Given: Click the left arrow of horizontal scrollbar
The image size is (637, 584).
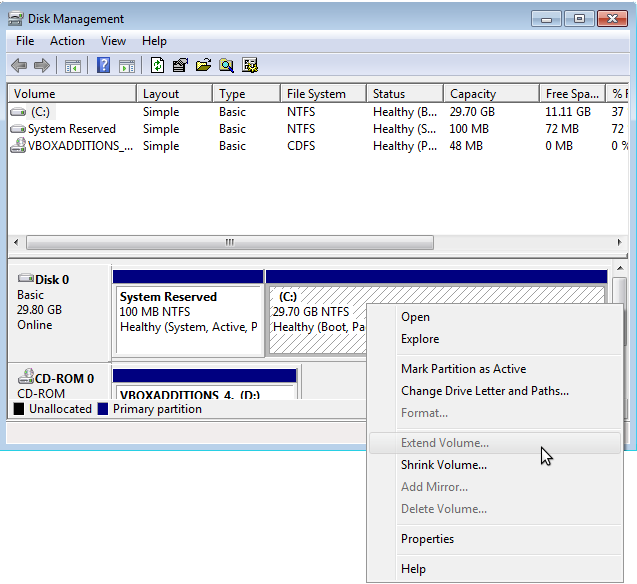Looking at the screenshot, I should (16, 242).
